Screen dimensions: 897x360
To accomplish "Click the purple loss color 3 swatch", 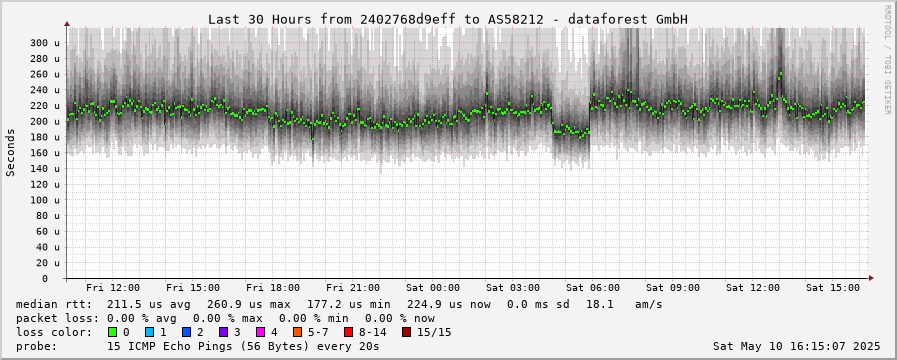I will click(223, 332).
